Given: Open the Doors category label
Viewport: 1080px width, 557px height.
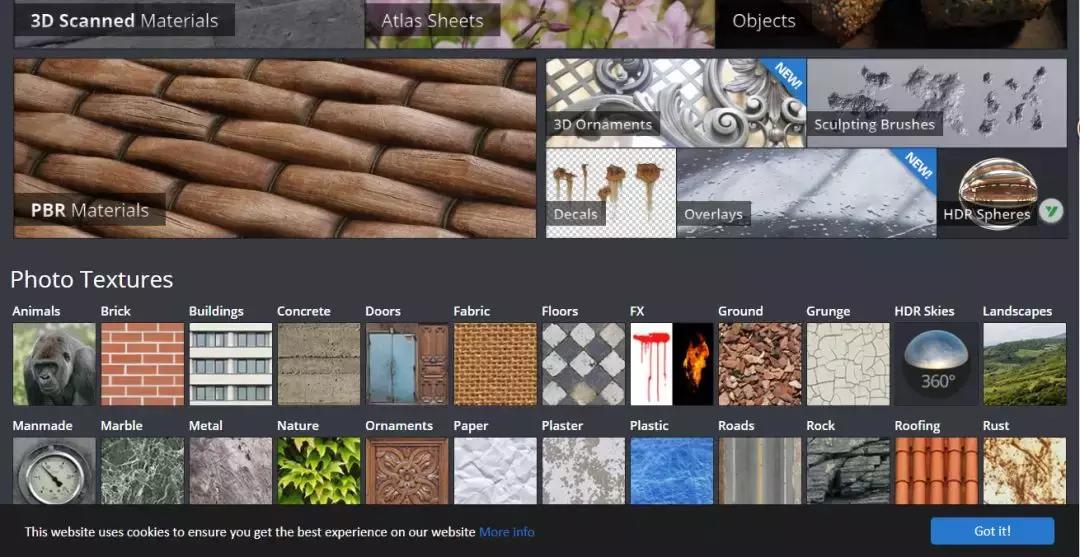Looking at the screenshot, I should [x=383, y=311].
